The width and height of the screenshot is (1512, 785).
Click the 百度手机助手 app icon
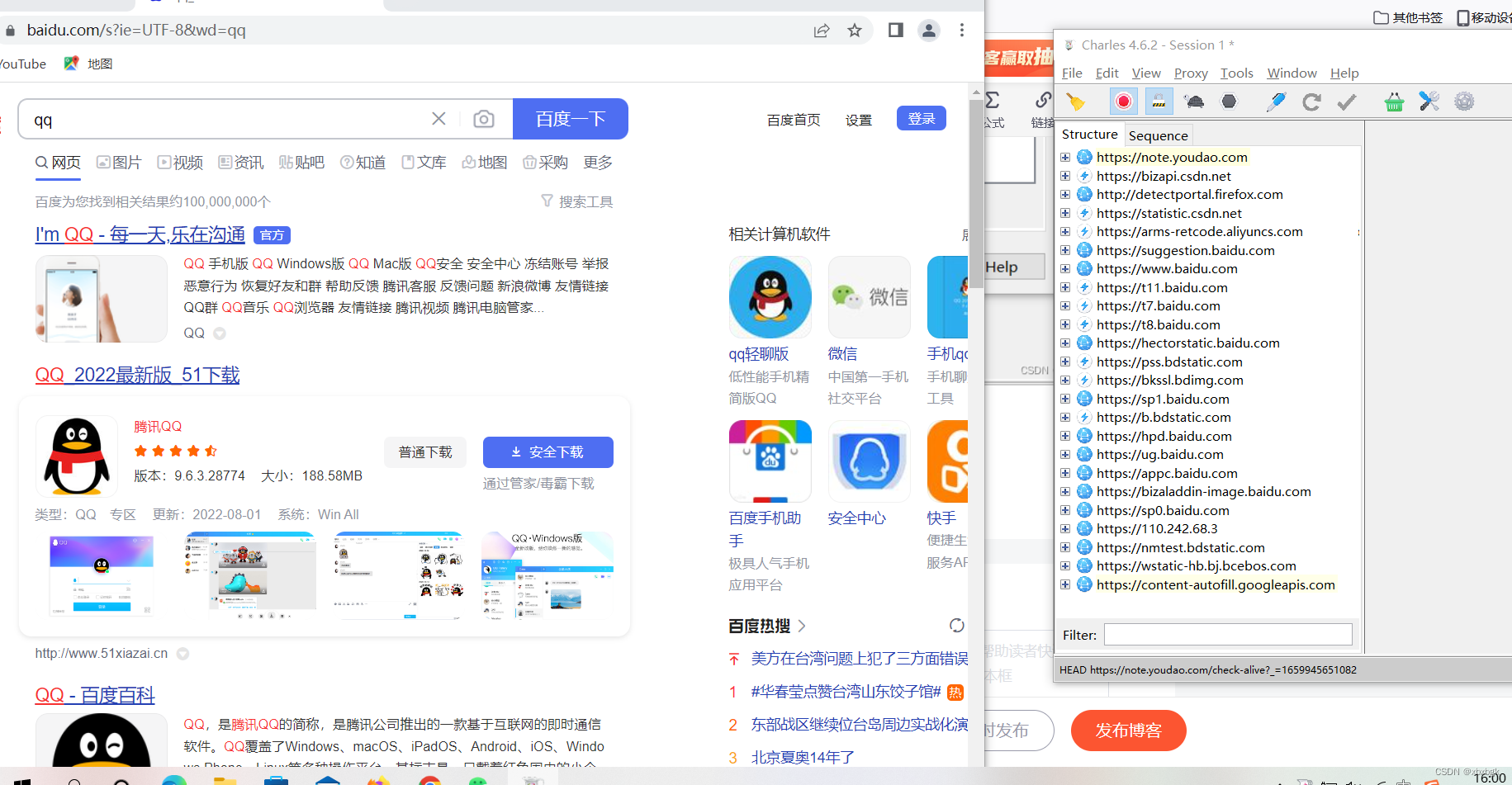(770, 461)
